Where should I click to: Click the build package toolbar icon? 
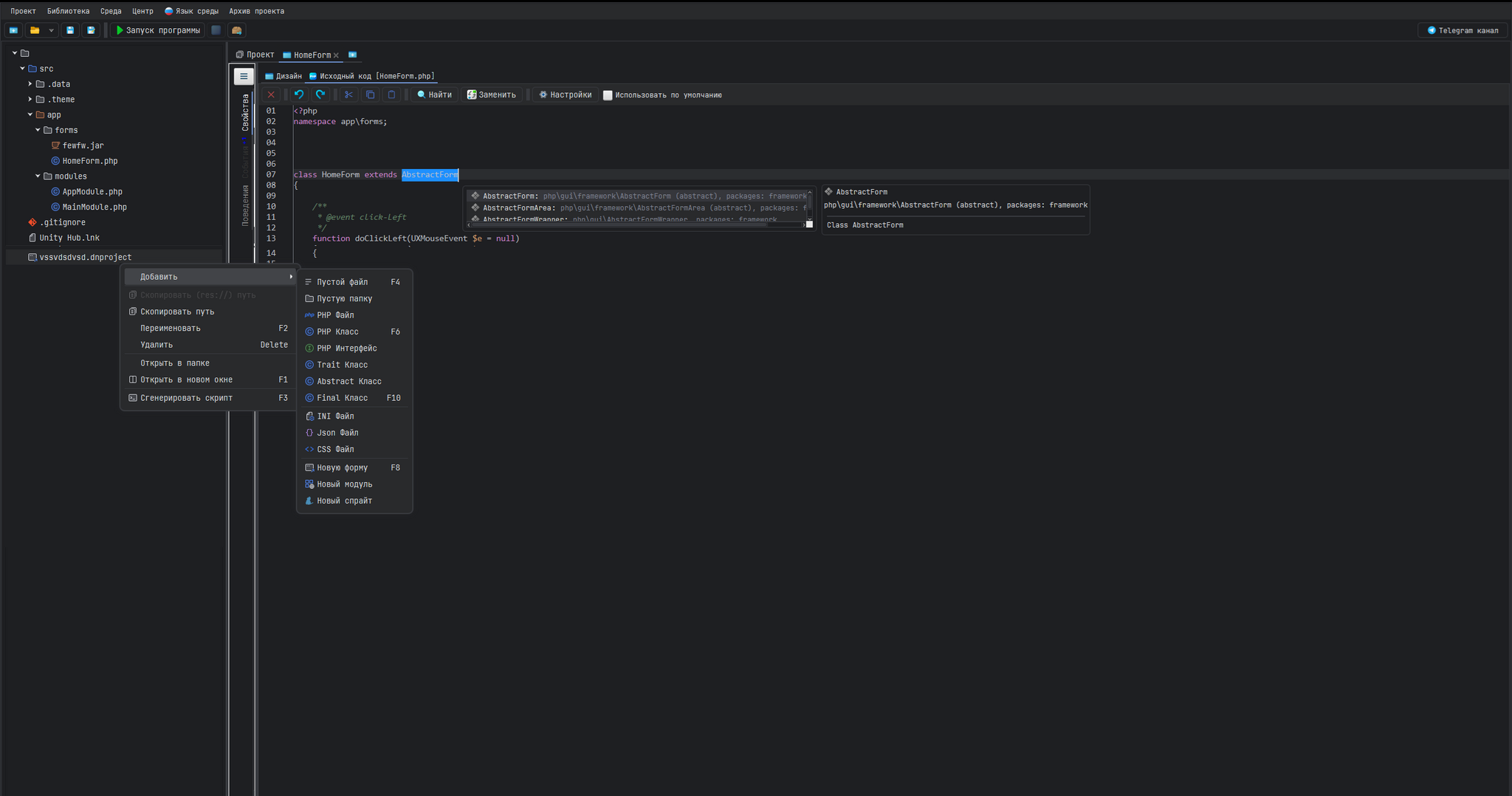coord(236,30)
